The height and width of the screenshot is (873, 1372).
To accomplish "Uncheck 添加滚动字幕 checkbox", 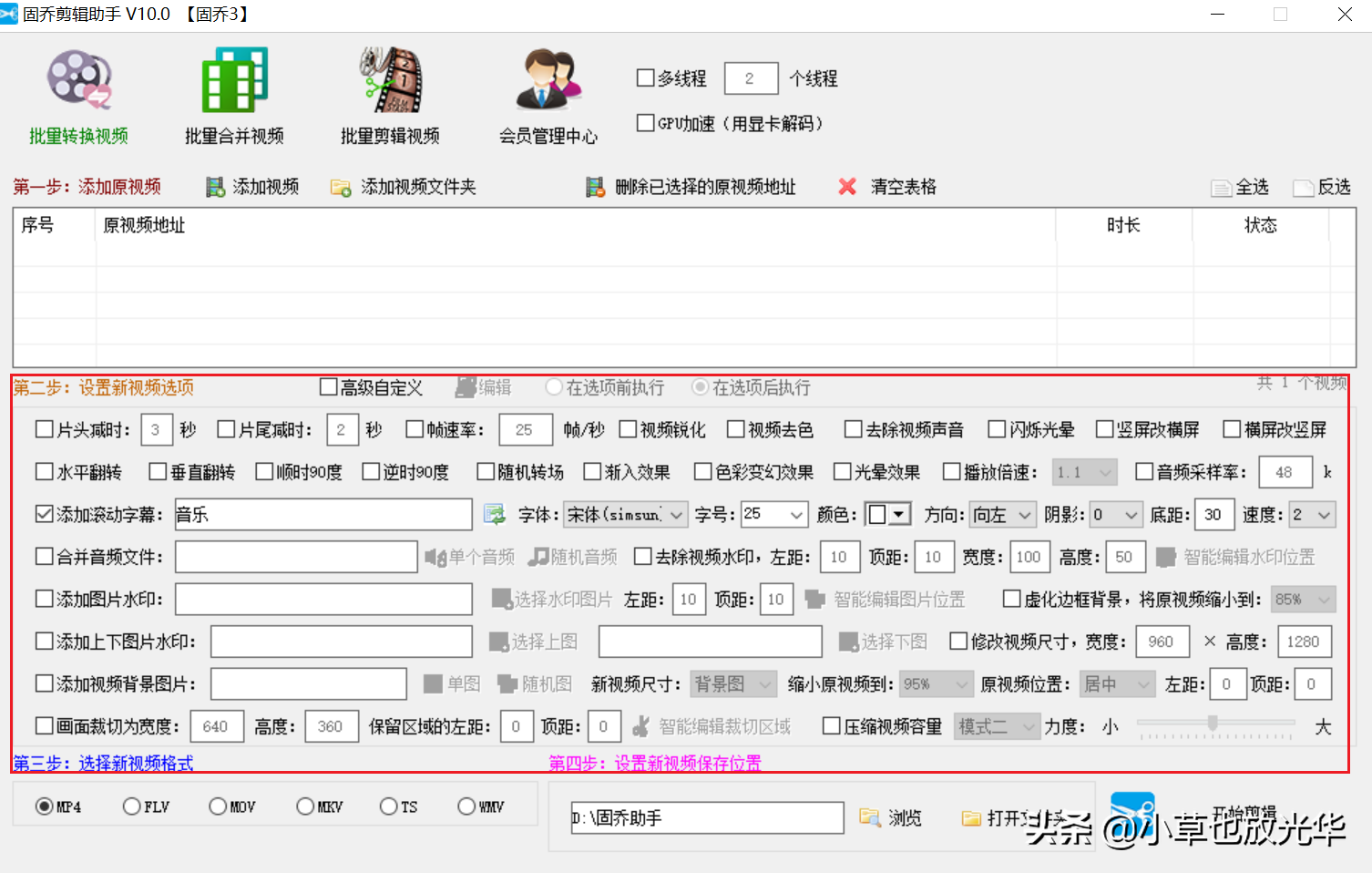I will click(x=44, y=514).
